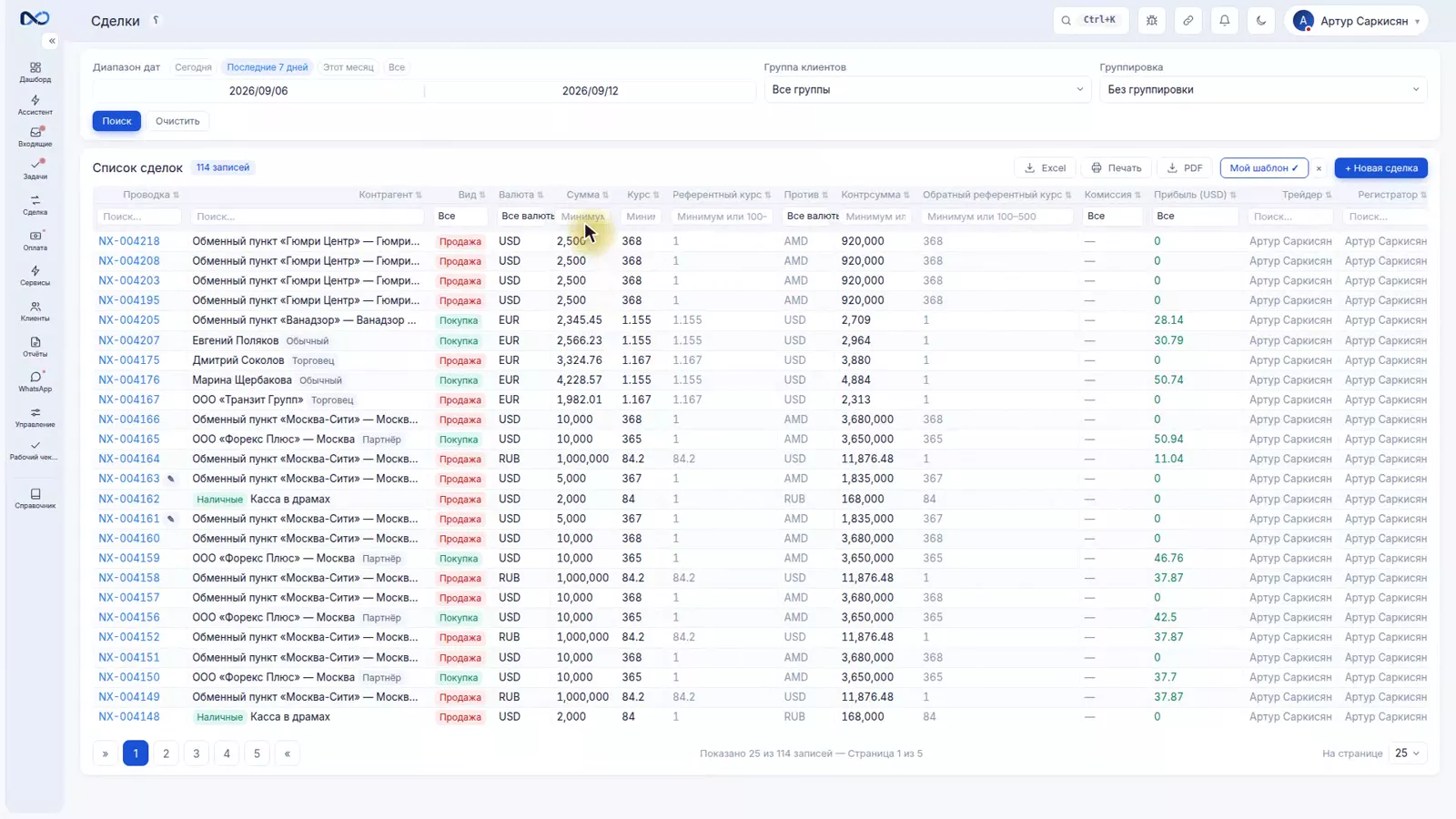The width and height of the screenshot is (1456, 819).
Task: Click the start date field 2026/09/06
Action: pyautogui.click(x=258, y=91)
